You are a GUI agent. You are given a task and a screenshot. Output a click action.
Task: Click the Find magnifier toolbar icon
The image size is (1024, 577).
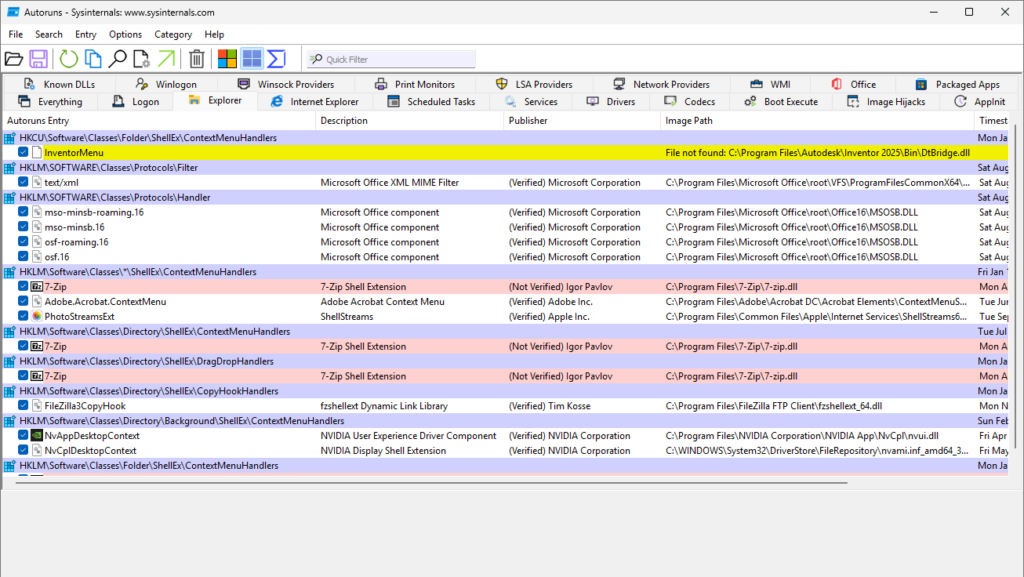118,59
